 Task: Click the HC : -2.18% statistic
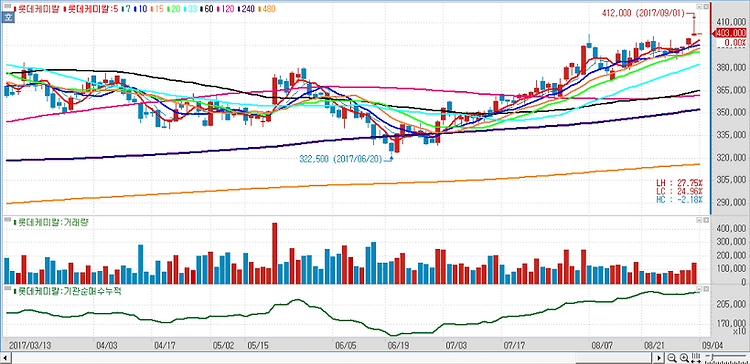coord(679,198)
